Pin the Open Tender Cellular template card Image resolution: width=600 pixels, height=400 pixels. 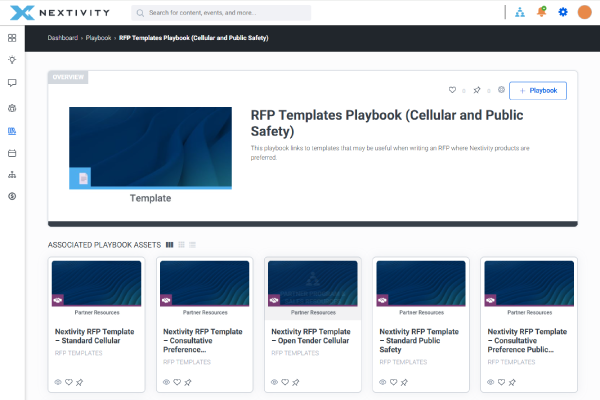296,381
